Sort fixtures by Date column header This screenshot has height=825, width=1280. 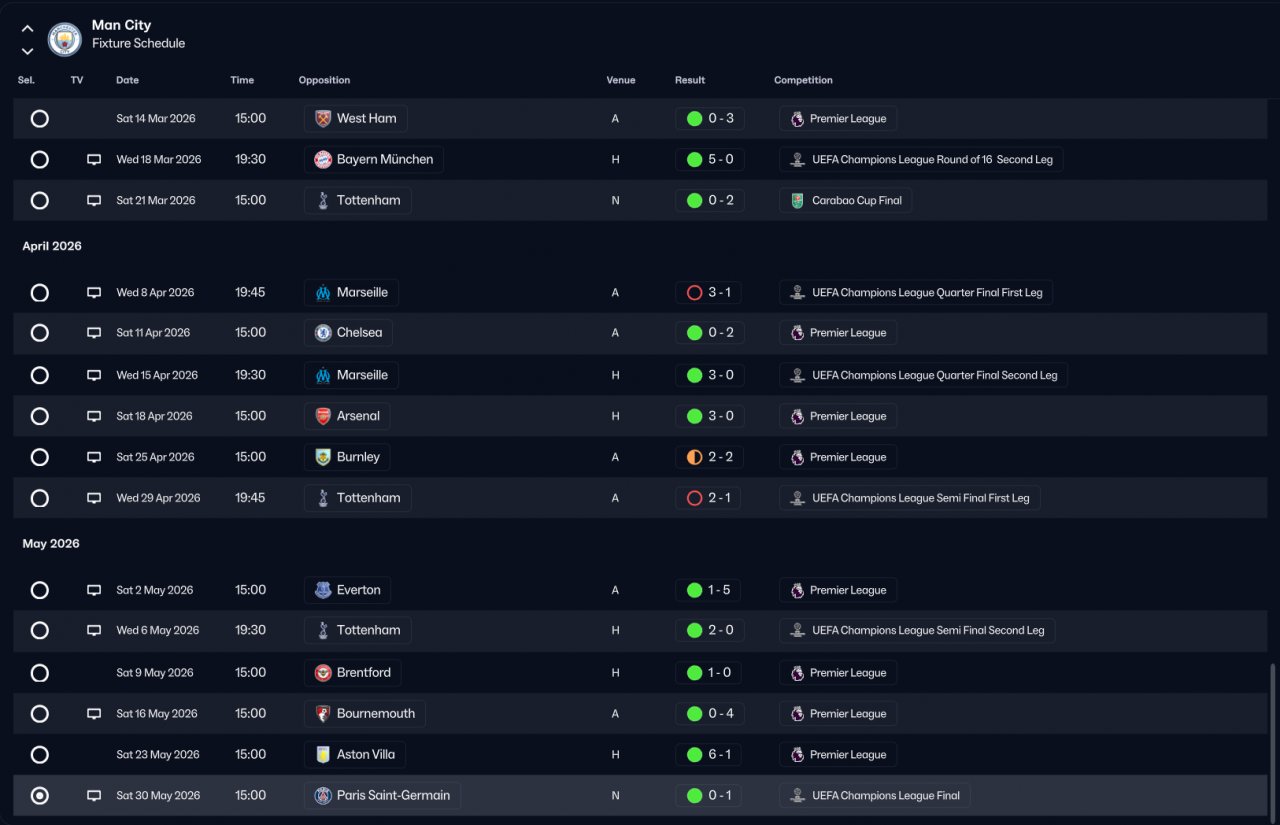tap(127, 80)
